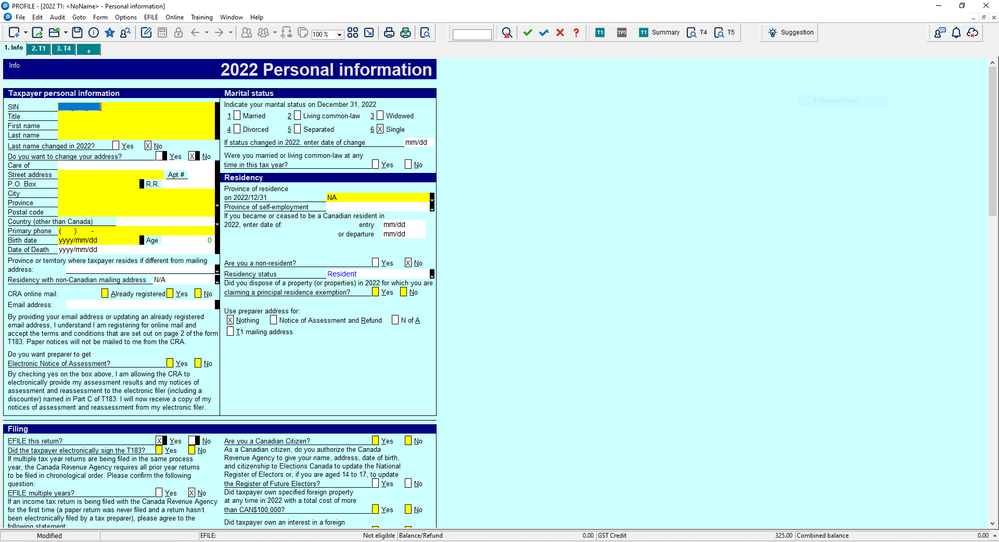Click the grey TP1 form icon
This screenshot has width=999, height=542.
[622, 32]
